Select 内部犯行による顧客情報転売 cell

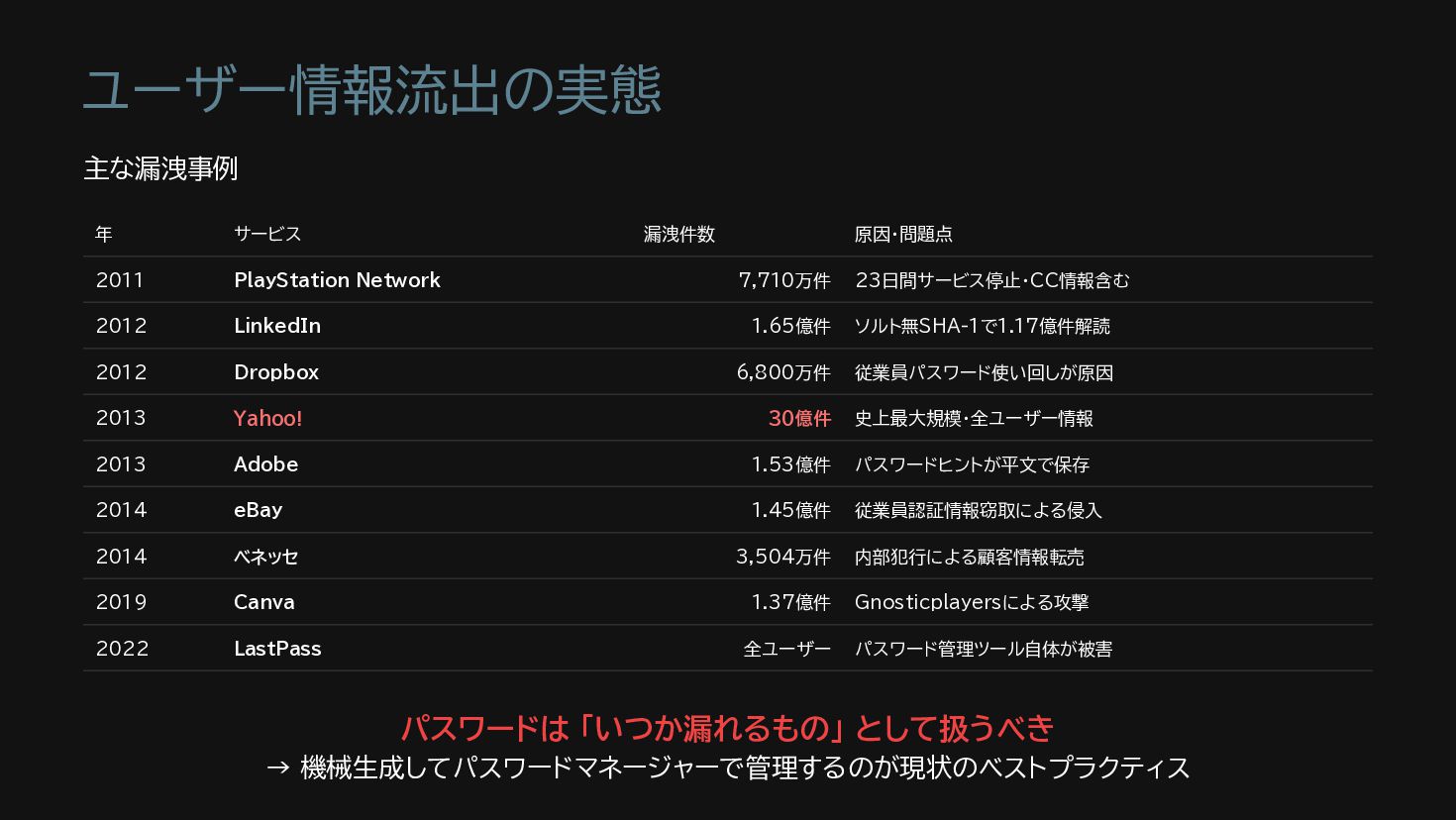pyautogui.click(x=970, y=557)
